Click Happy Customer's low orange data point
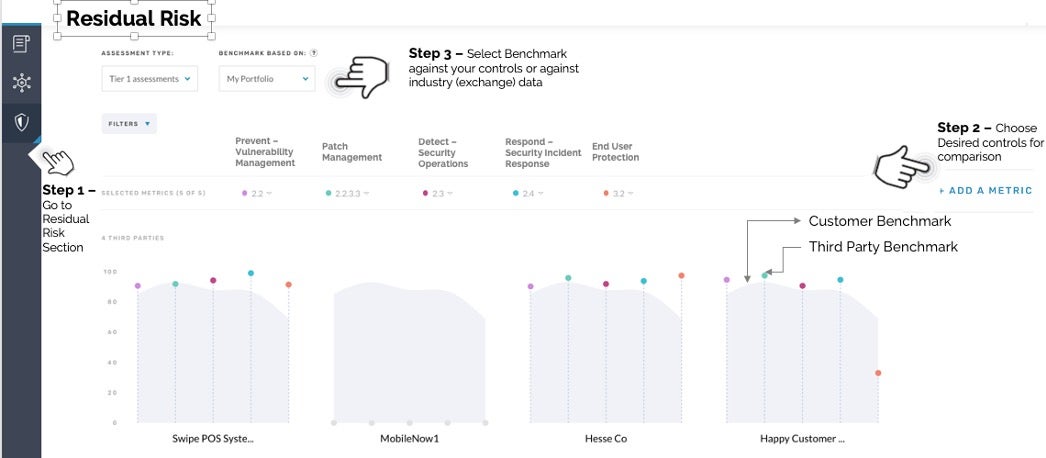This screenshot has width=1046, height=458. point(878,373)
